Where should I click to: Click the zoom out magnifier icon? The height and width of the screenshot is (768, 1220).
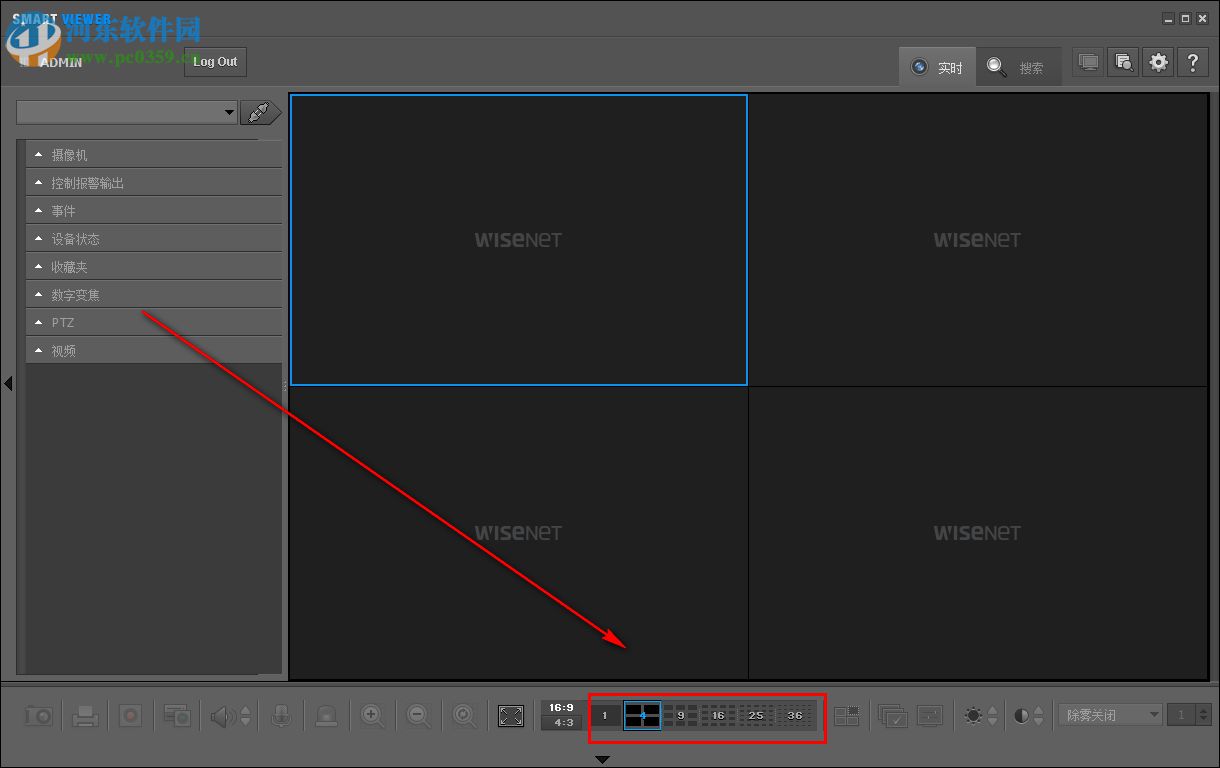click(418, 715)
